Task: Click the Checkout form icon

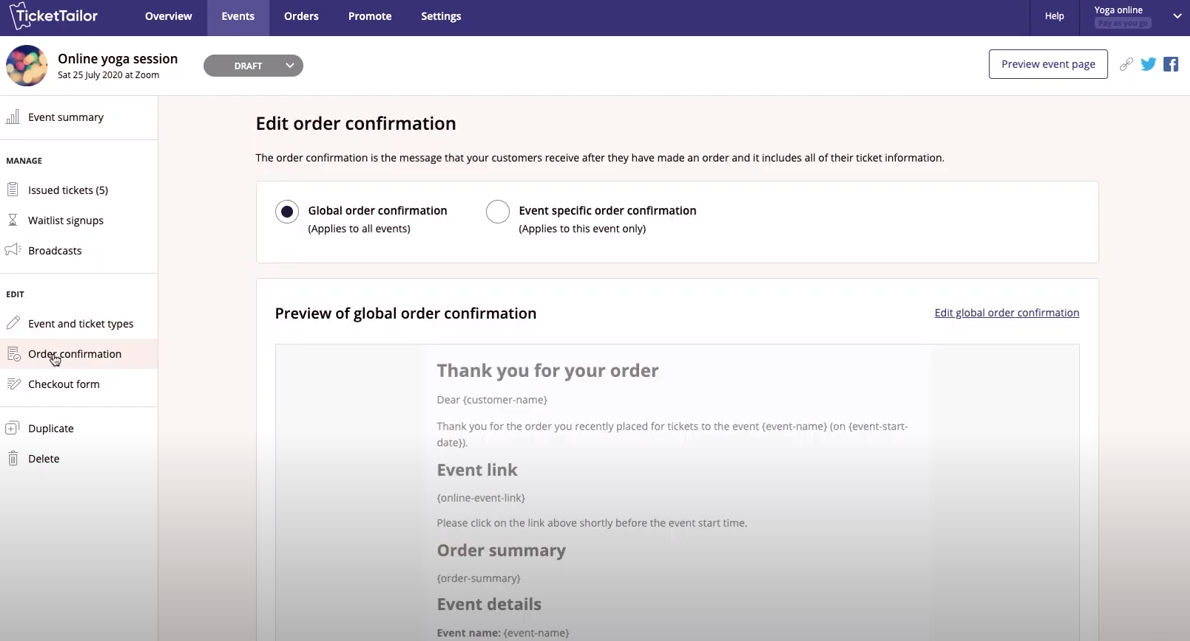Action: point(13,384)
